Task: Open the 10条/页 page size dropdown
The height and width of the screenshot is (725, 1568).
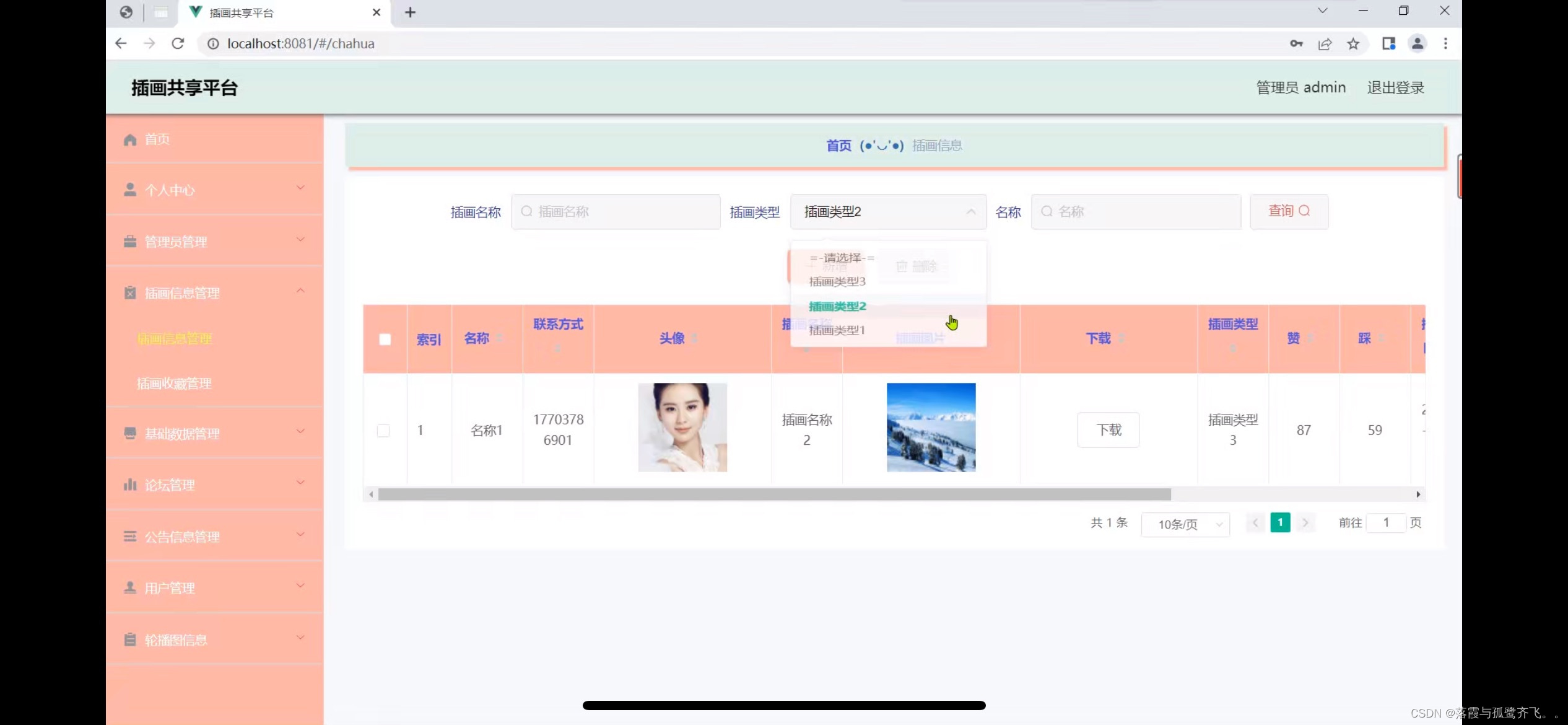Action: (1185, 524)
